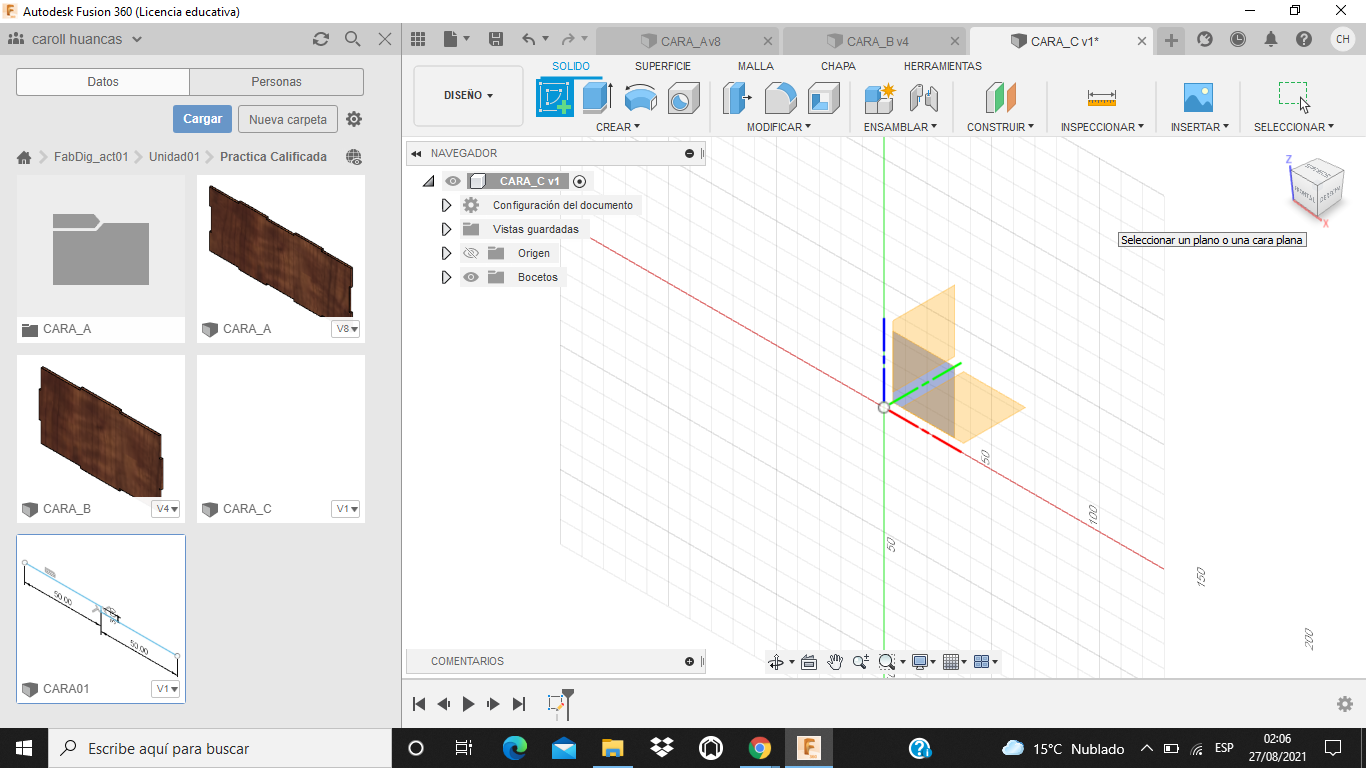This screenshot has width=1366, height=768.
Task: Activate CARA_C v1 component radio button
Action: [x=579, y=181]
